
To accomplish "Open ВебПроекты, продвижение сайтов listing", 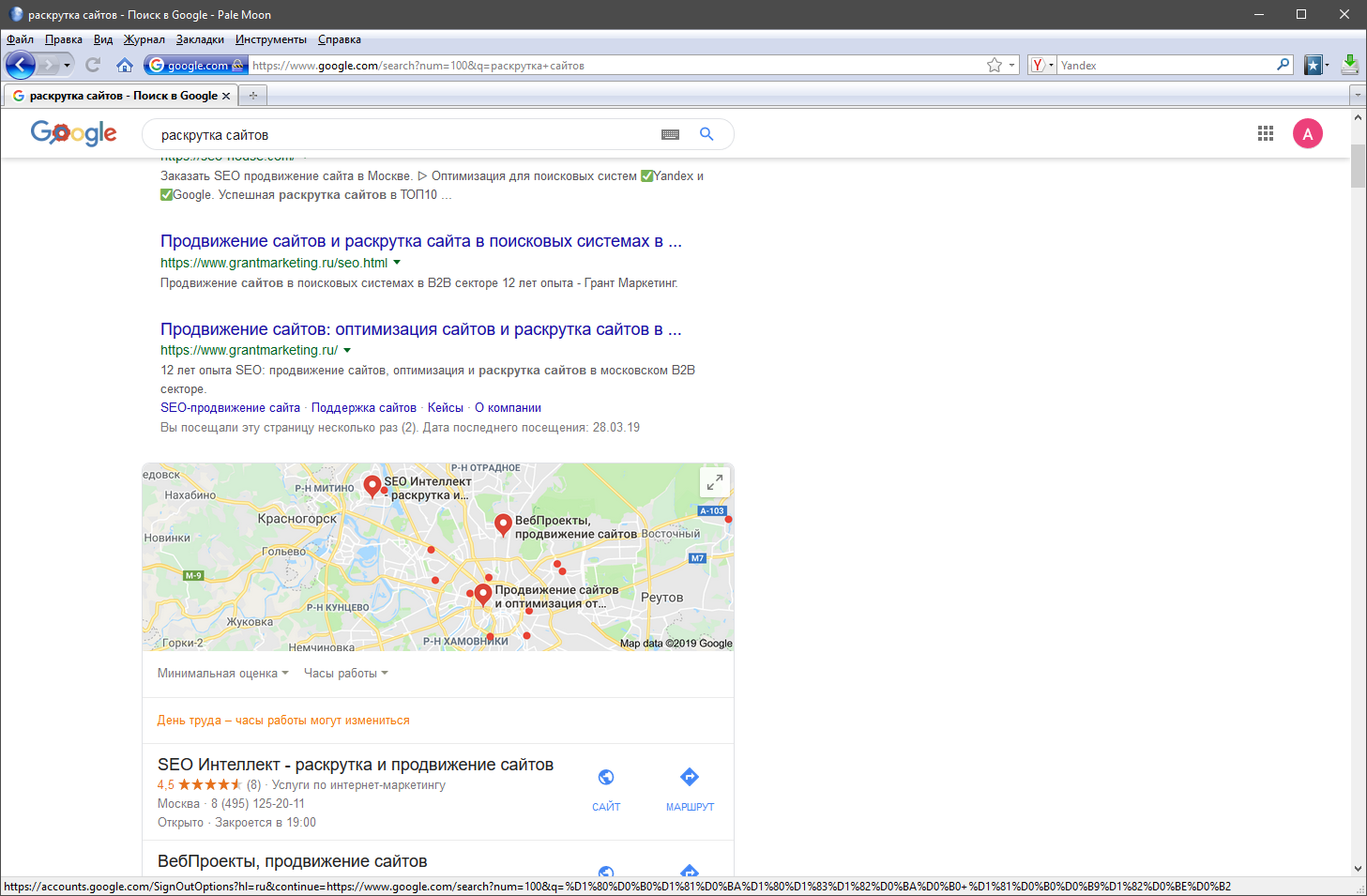I will pyautogui.click(x=293, y=861).
